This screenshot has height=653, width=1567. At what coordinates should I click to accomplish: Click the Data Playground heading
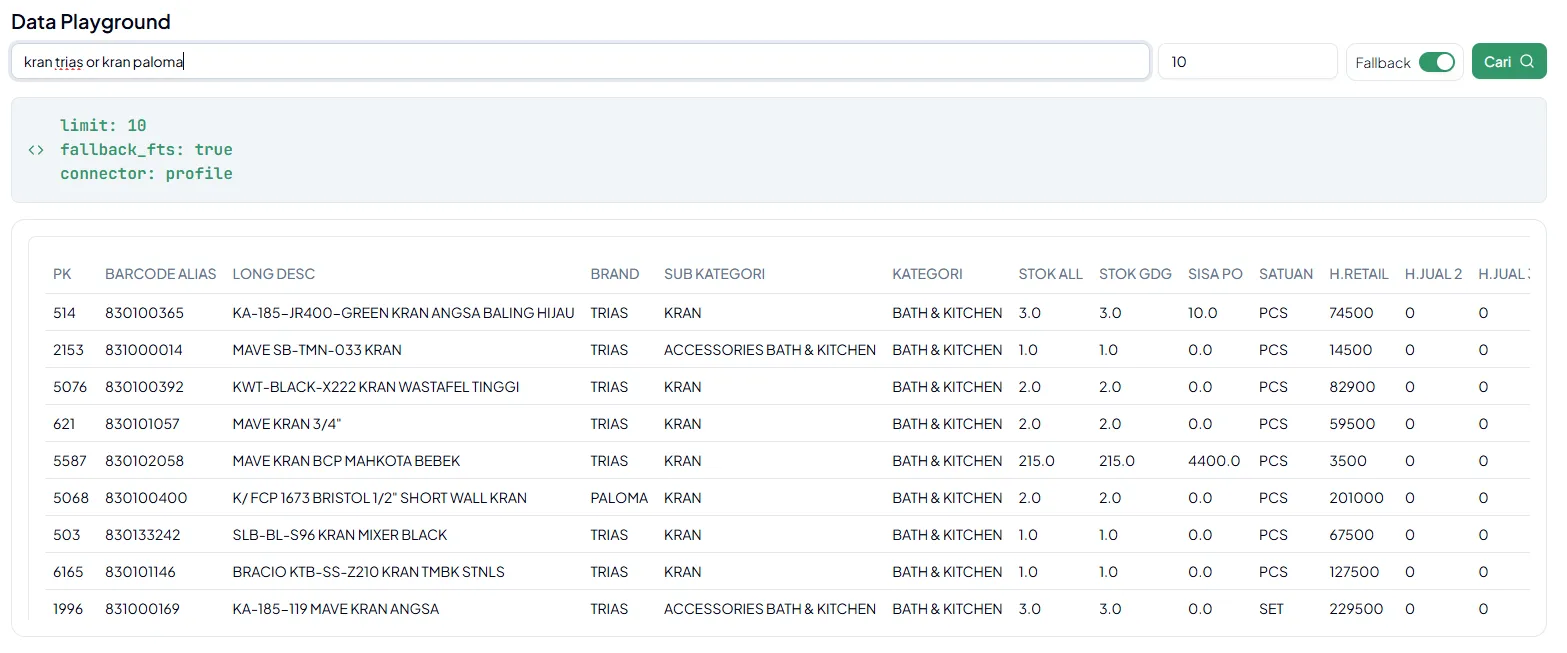click(x=91, y=21)
